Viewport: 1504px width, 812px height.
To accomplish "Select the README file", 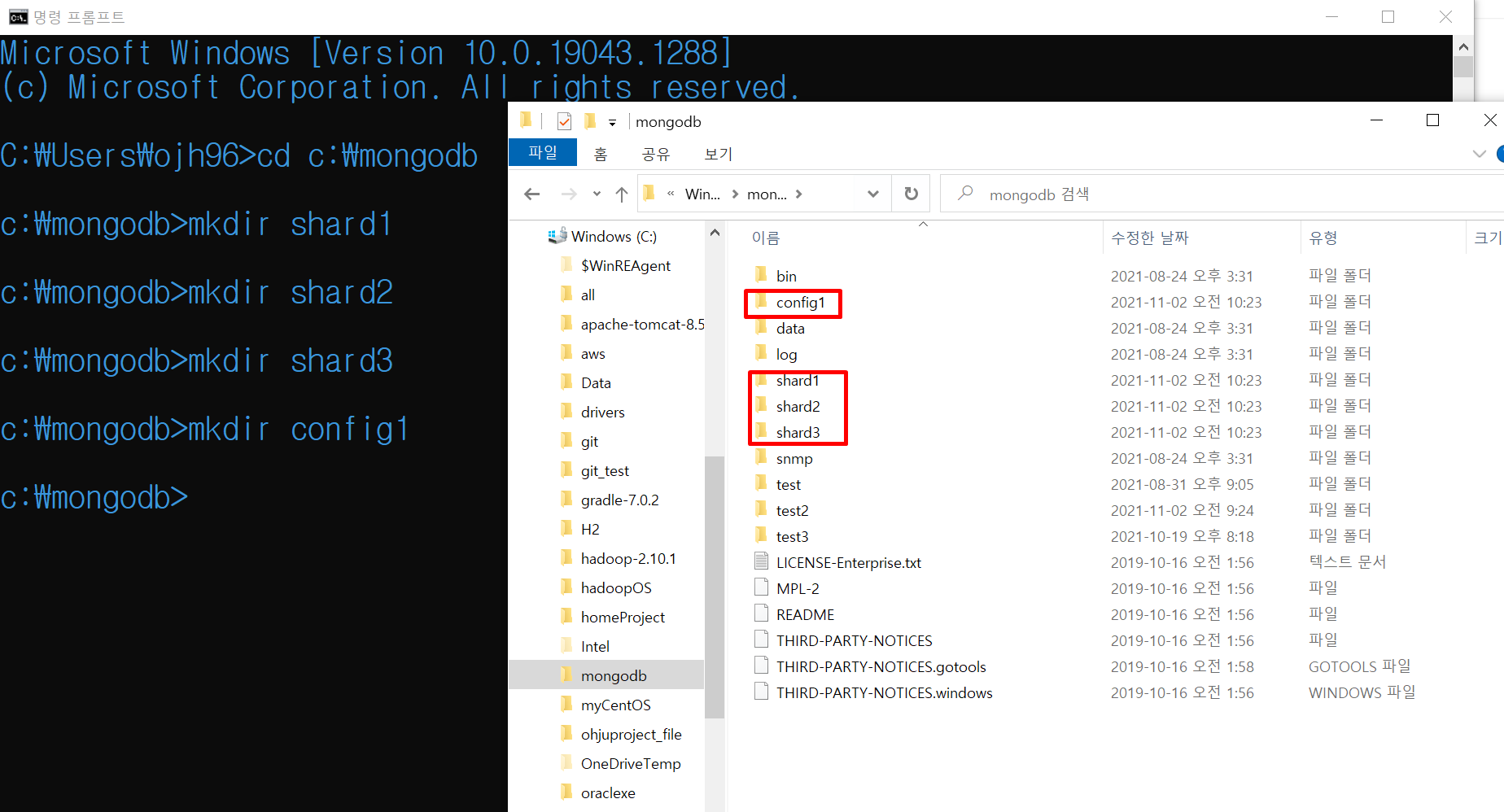I will [x=805, y=615].
